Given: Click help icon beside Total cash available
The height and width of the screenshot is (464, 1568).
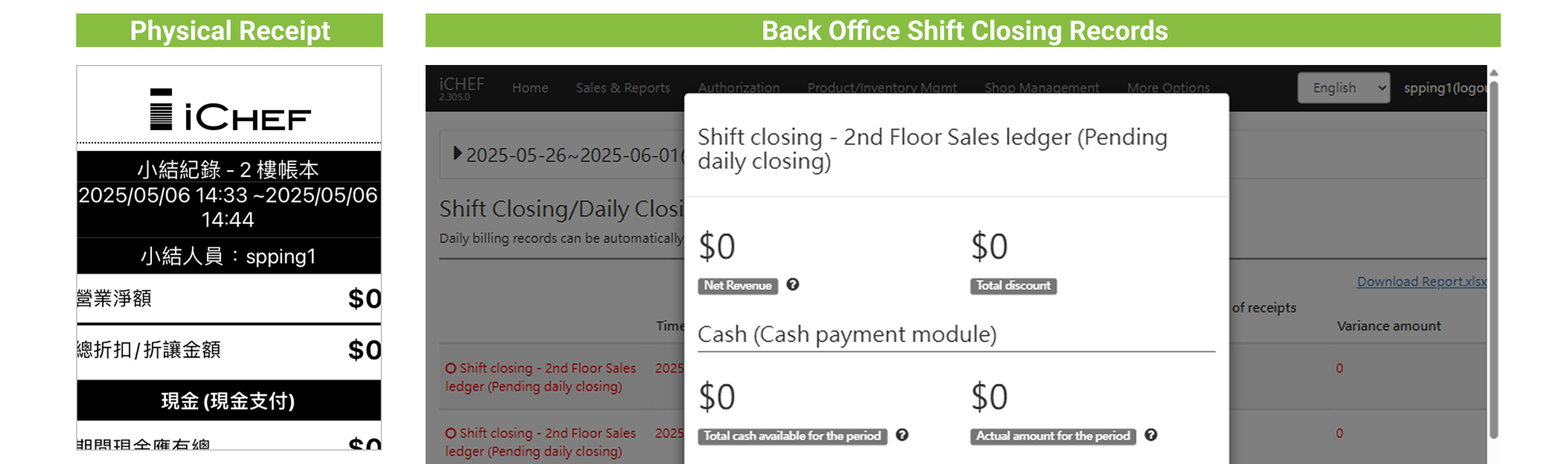Looking at the screenshot, I should [x=902, y=435].
